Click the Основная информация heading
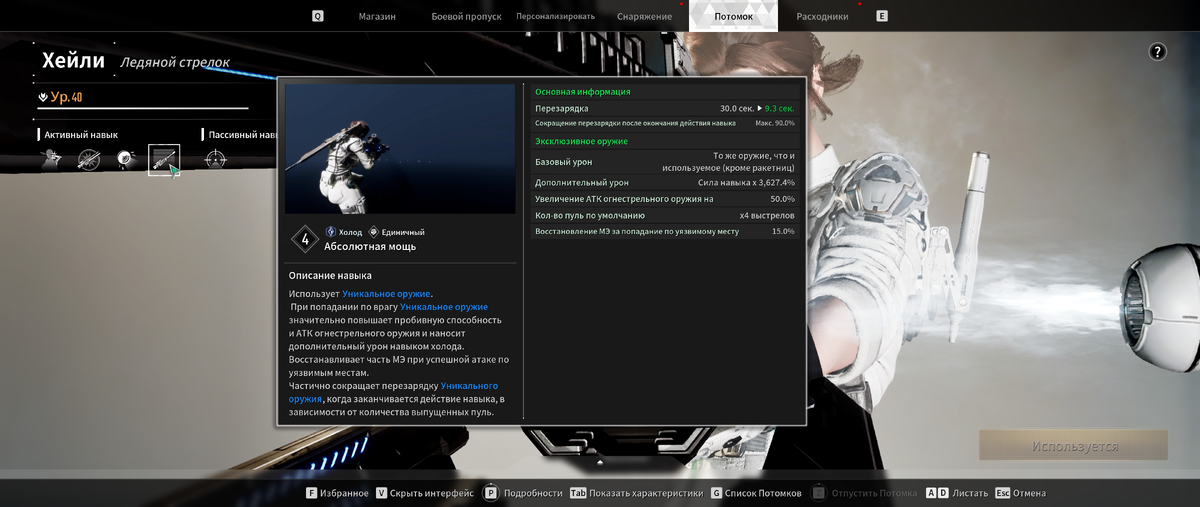 pyautogui.click(x=582, y=92)
